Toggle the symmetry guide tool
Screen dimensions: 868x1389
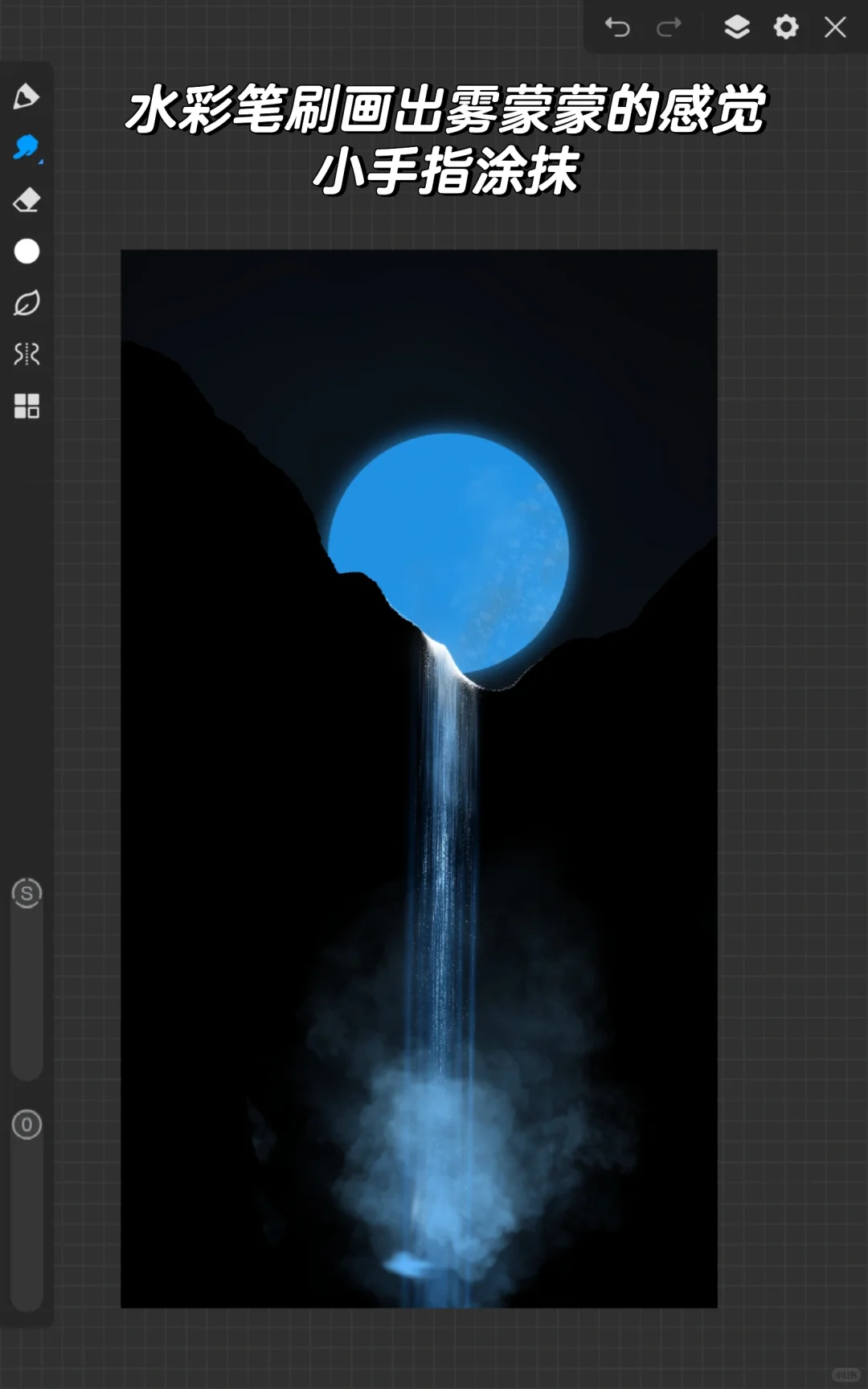click(x=27, y=354)
